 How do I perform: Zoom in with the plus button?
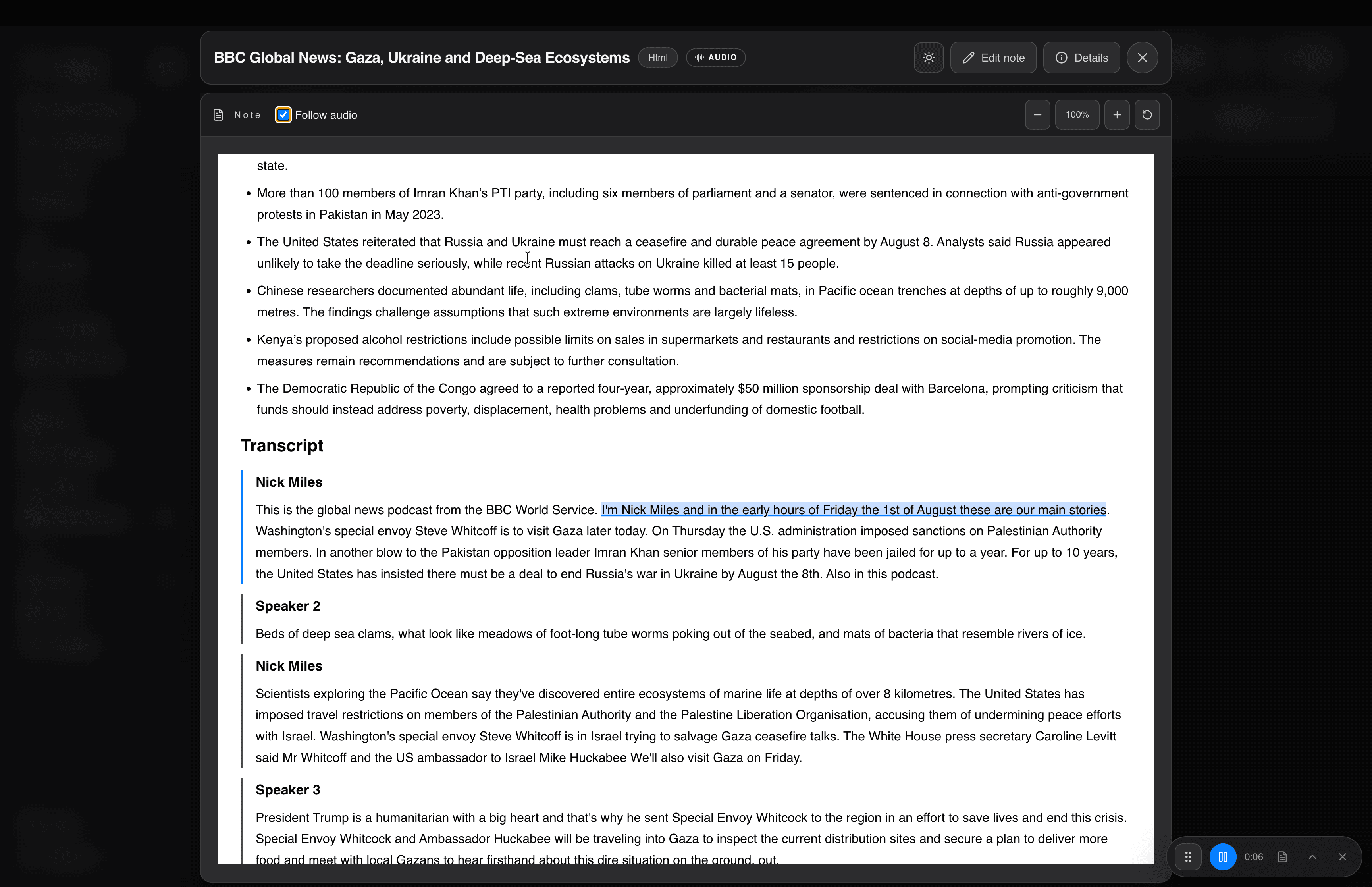[x=1116, y=115]
